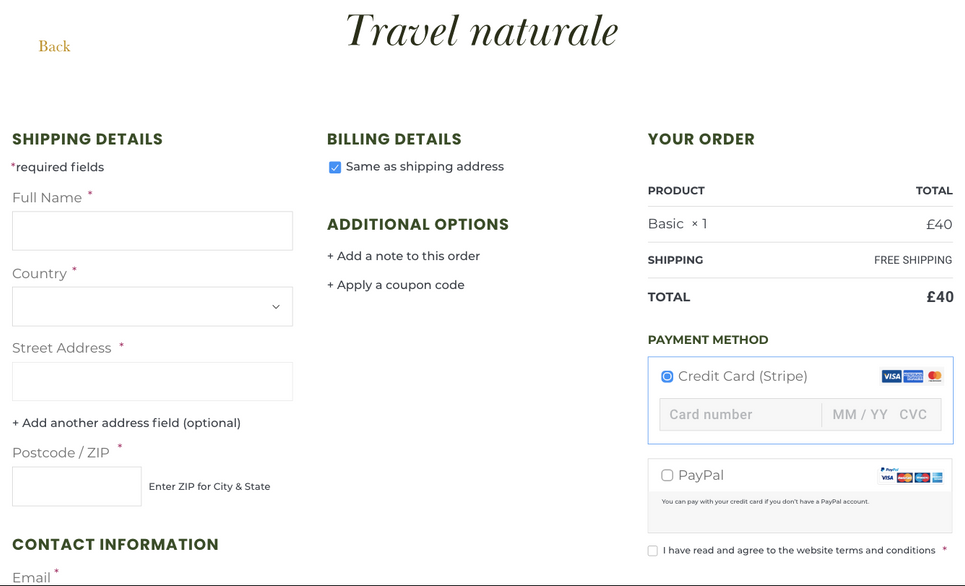Click the CVC field
This screenshot has height=586, width=965.
point(913,414)
